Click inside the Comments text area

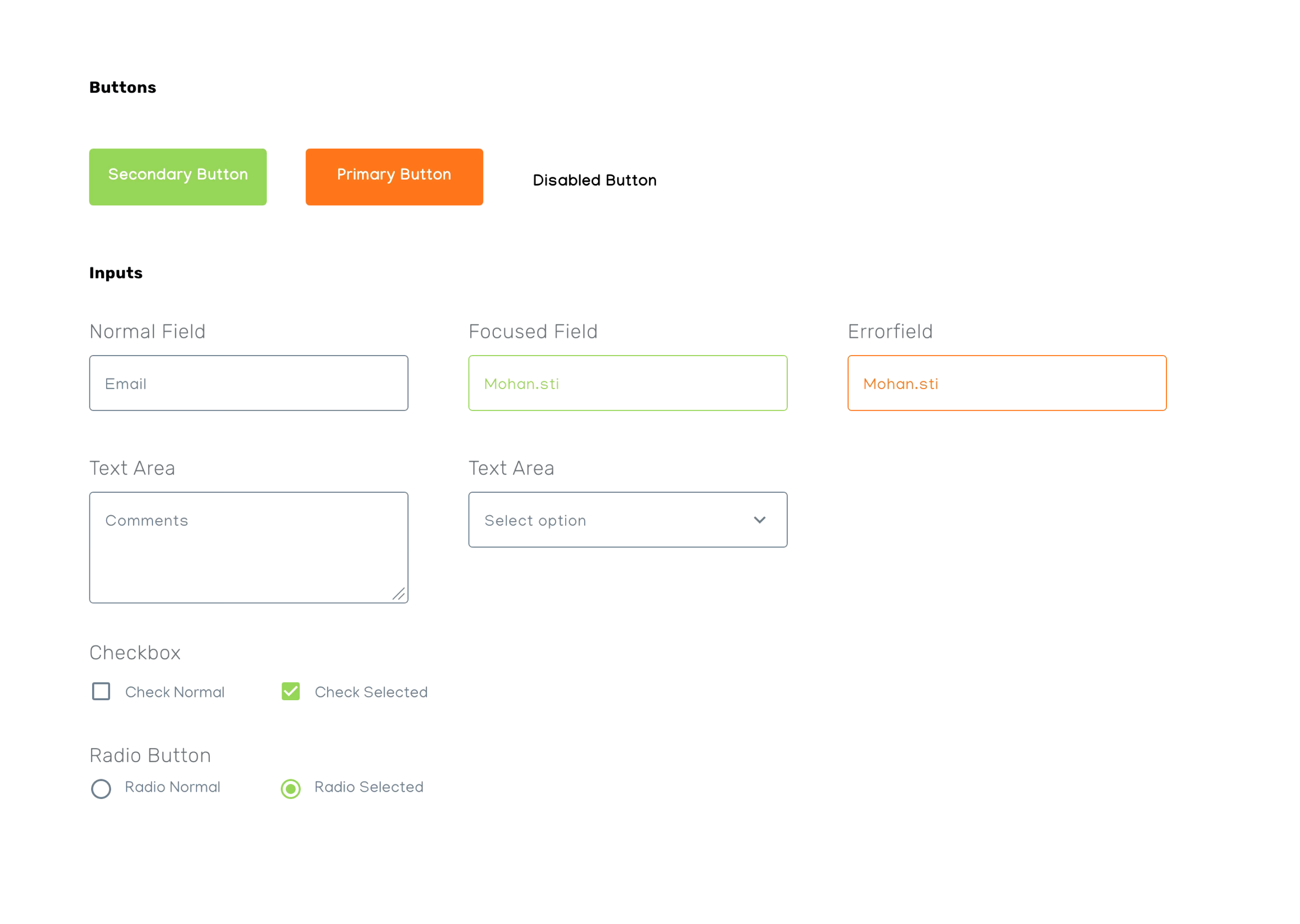tap(248, 547)
